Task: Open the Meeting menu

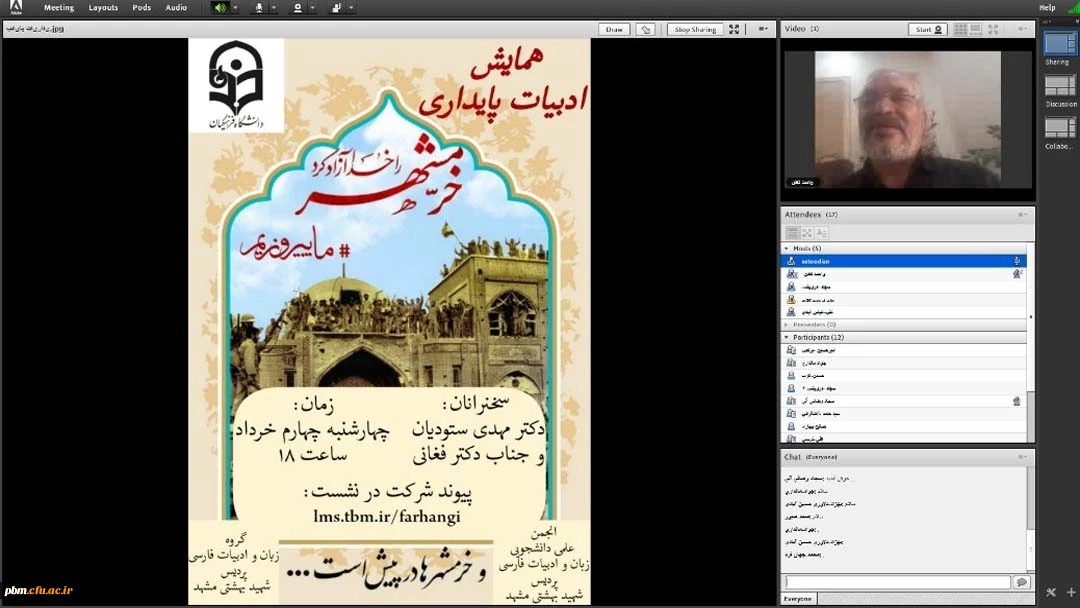Action: coord(59,8)
